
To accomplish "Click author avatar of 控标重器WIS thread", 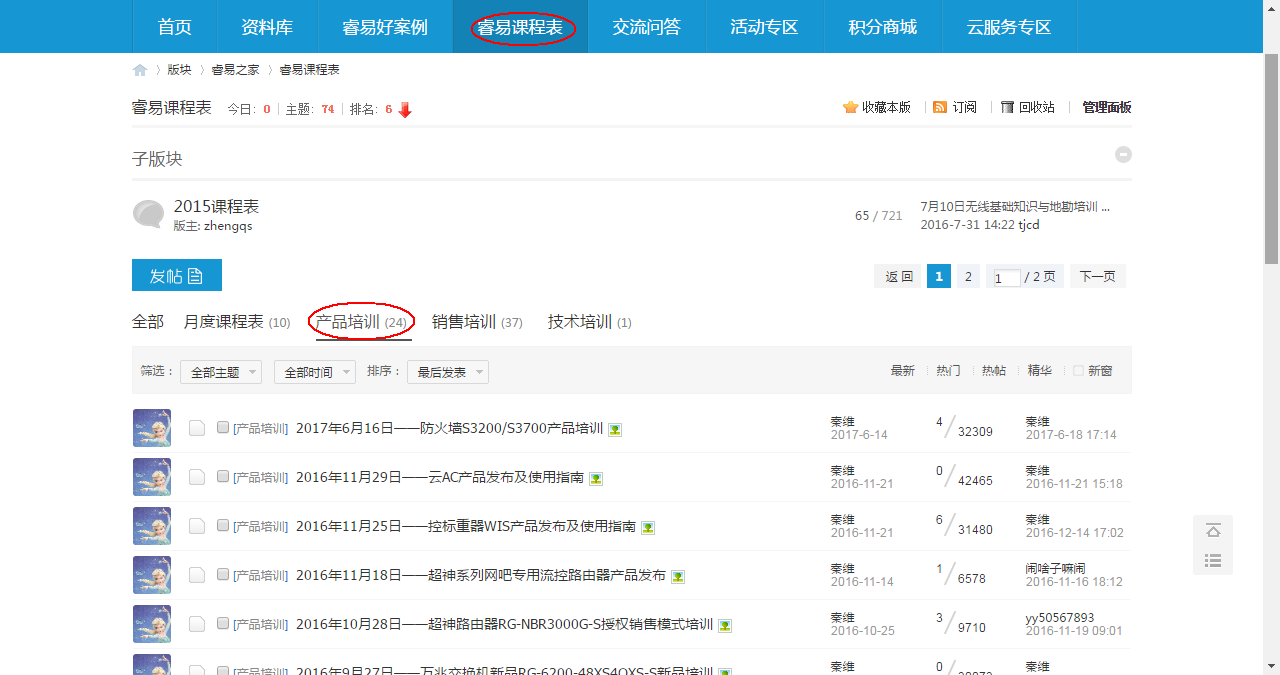I will pyautogui.click(x=152, y=526).
